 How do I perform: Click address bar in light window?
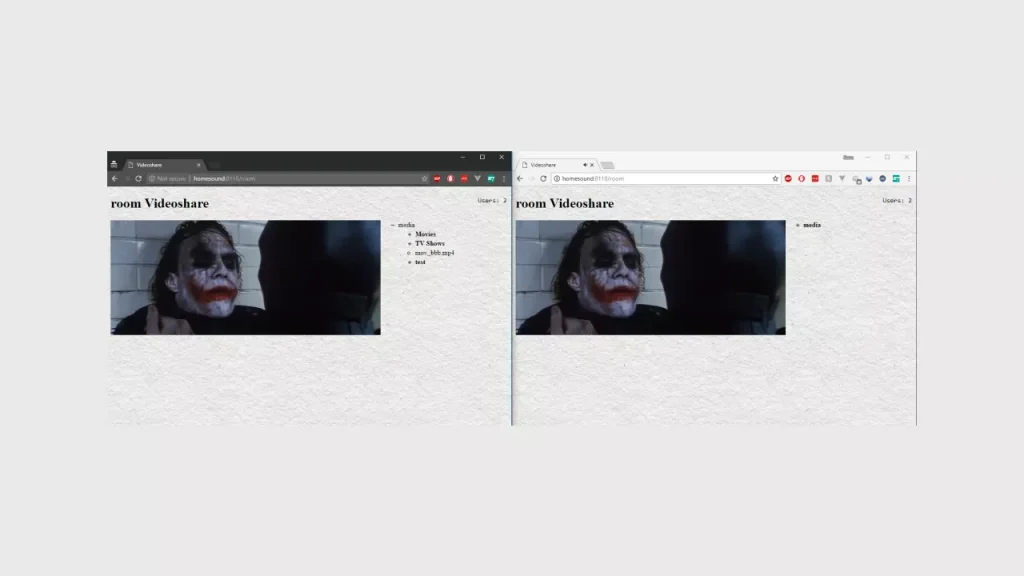tap(666, 178)
